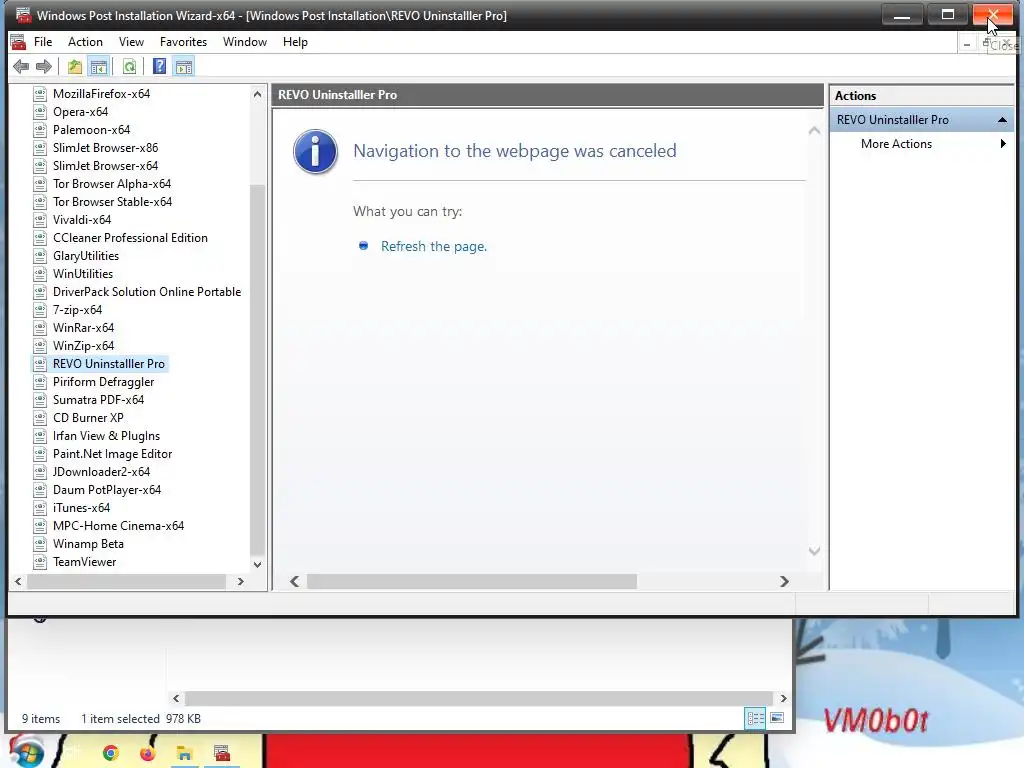
Task: Click tree panel horizontal scrollbar right arrow
Action: [240, 581]
